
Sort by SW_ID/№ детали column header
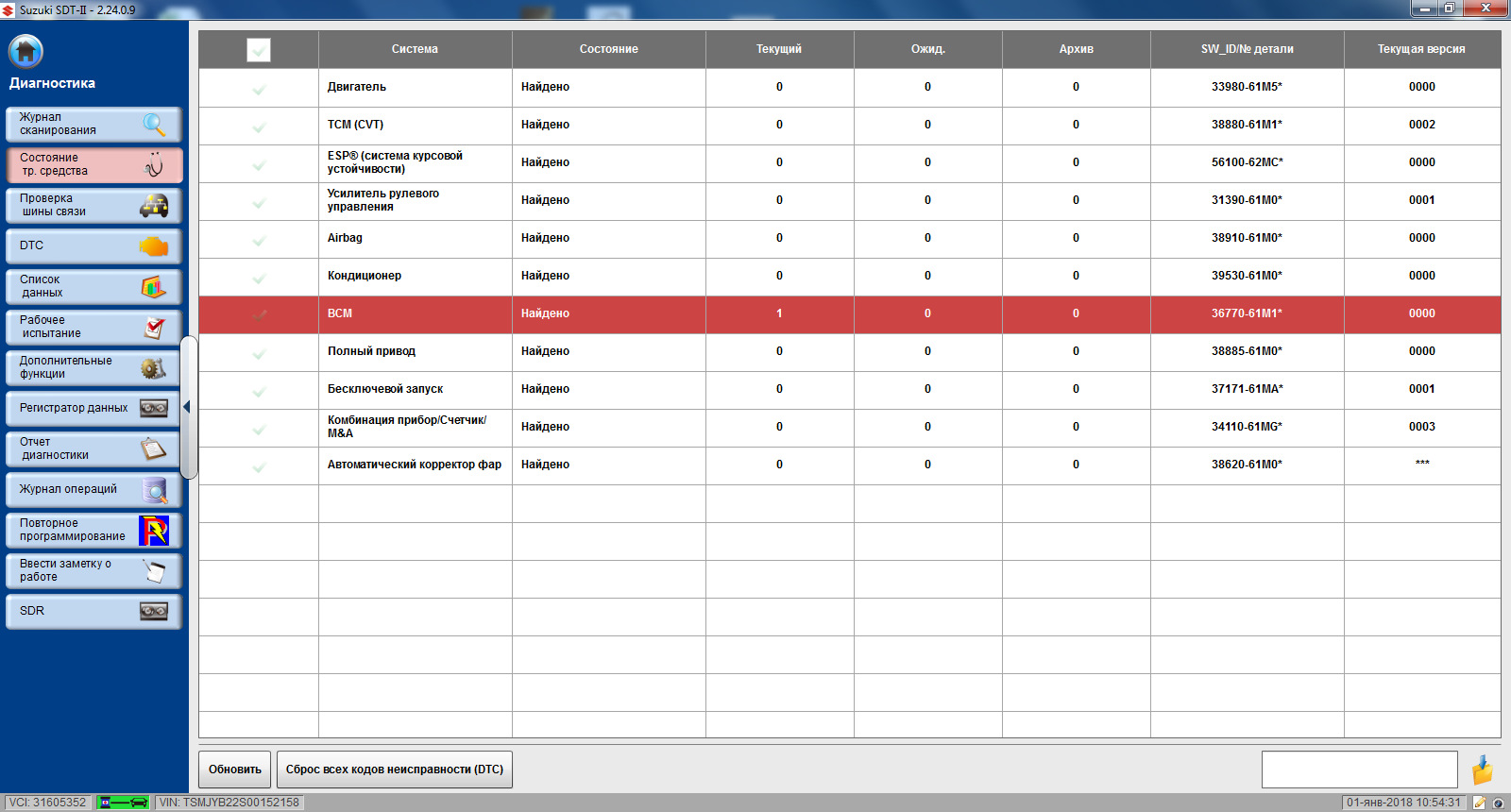1248,49
